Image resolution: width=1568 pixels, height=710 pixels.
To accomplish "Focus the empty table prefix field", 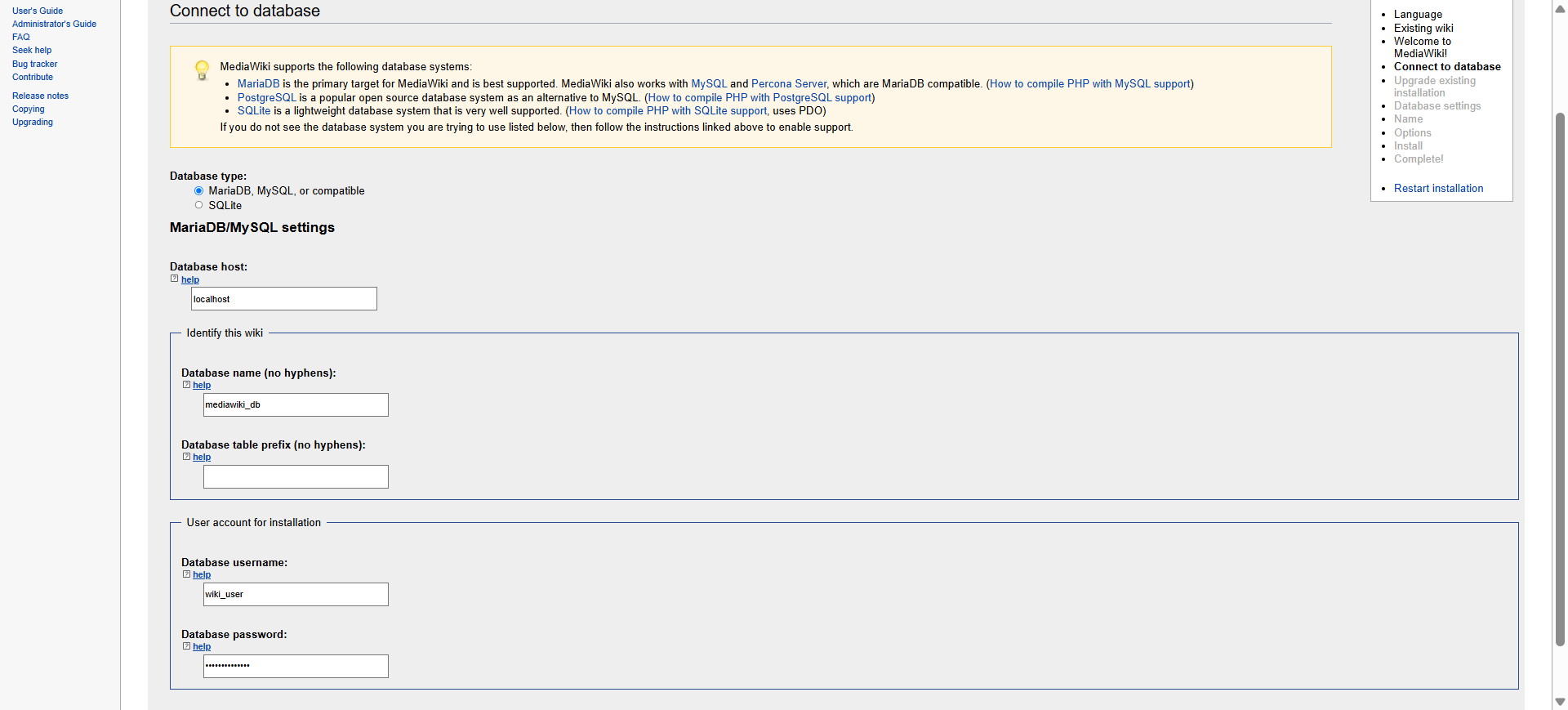I will pyautogui.click(x=296, y=476).
